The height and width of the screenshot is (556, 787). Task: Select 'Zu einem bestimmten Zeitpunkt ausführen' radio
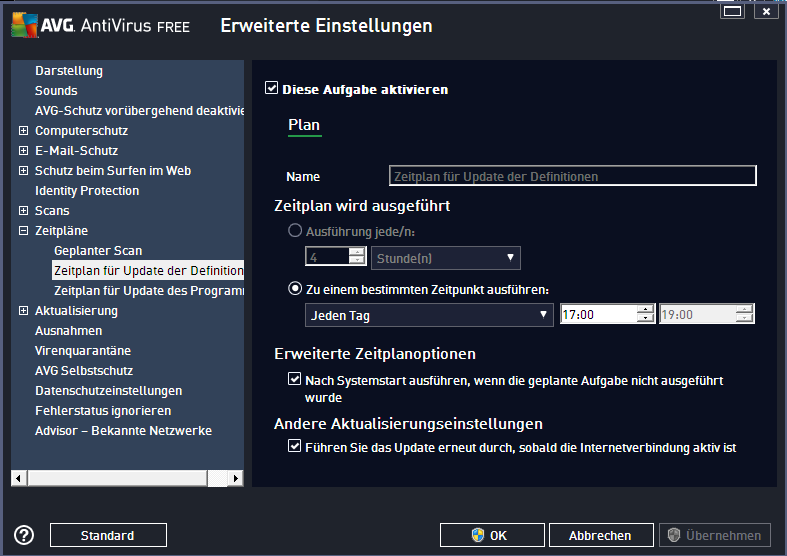[295, 289]
